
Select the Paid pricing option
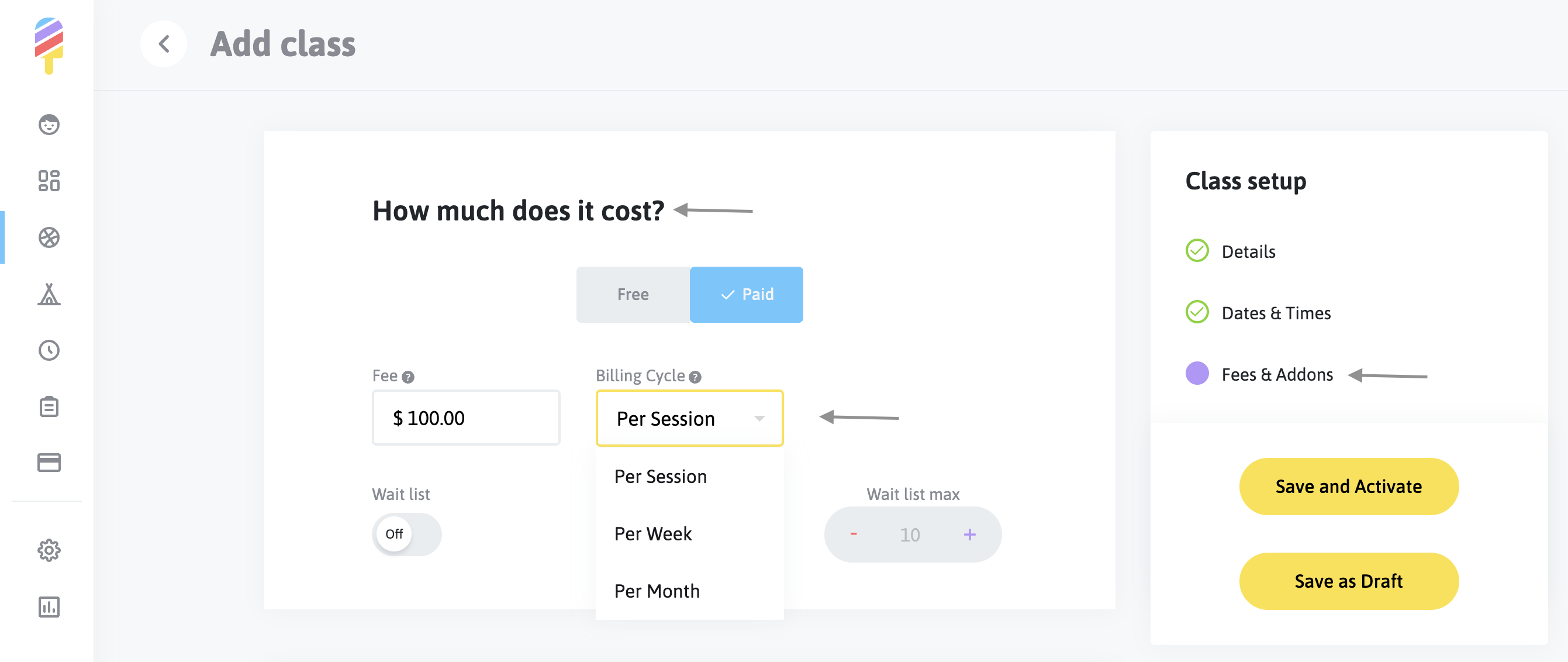pos(746,295)
